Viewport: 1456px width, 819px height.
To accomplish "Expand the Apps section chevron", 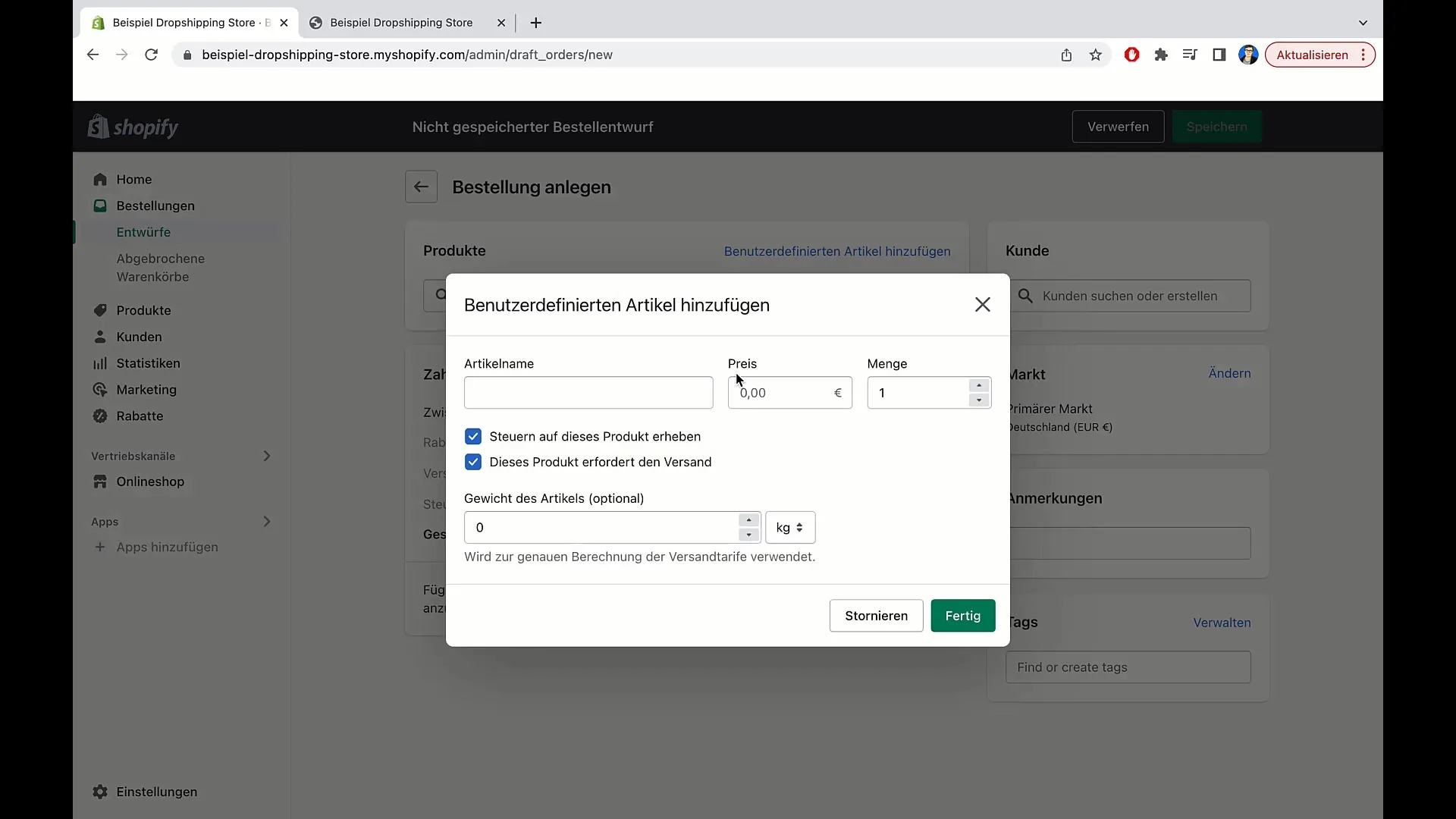I will [267, 522].
